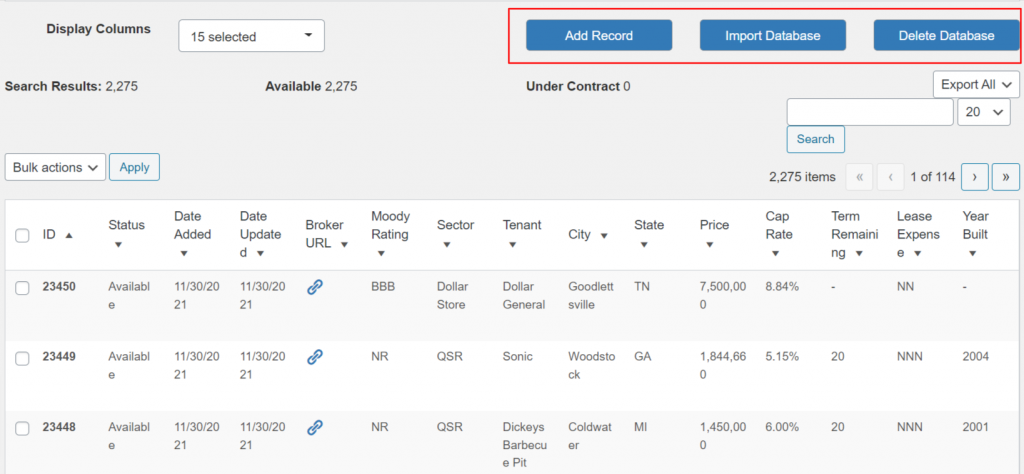Click the Add Record button
The height and width of the screenshot is (474, 1024).
tap(599, 35)
